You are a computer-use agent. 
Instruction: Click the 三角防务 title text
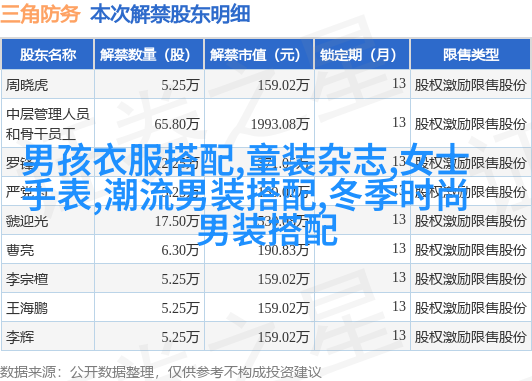(40, 14)
